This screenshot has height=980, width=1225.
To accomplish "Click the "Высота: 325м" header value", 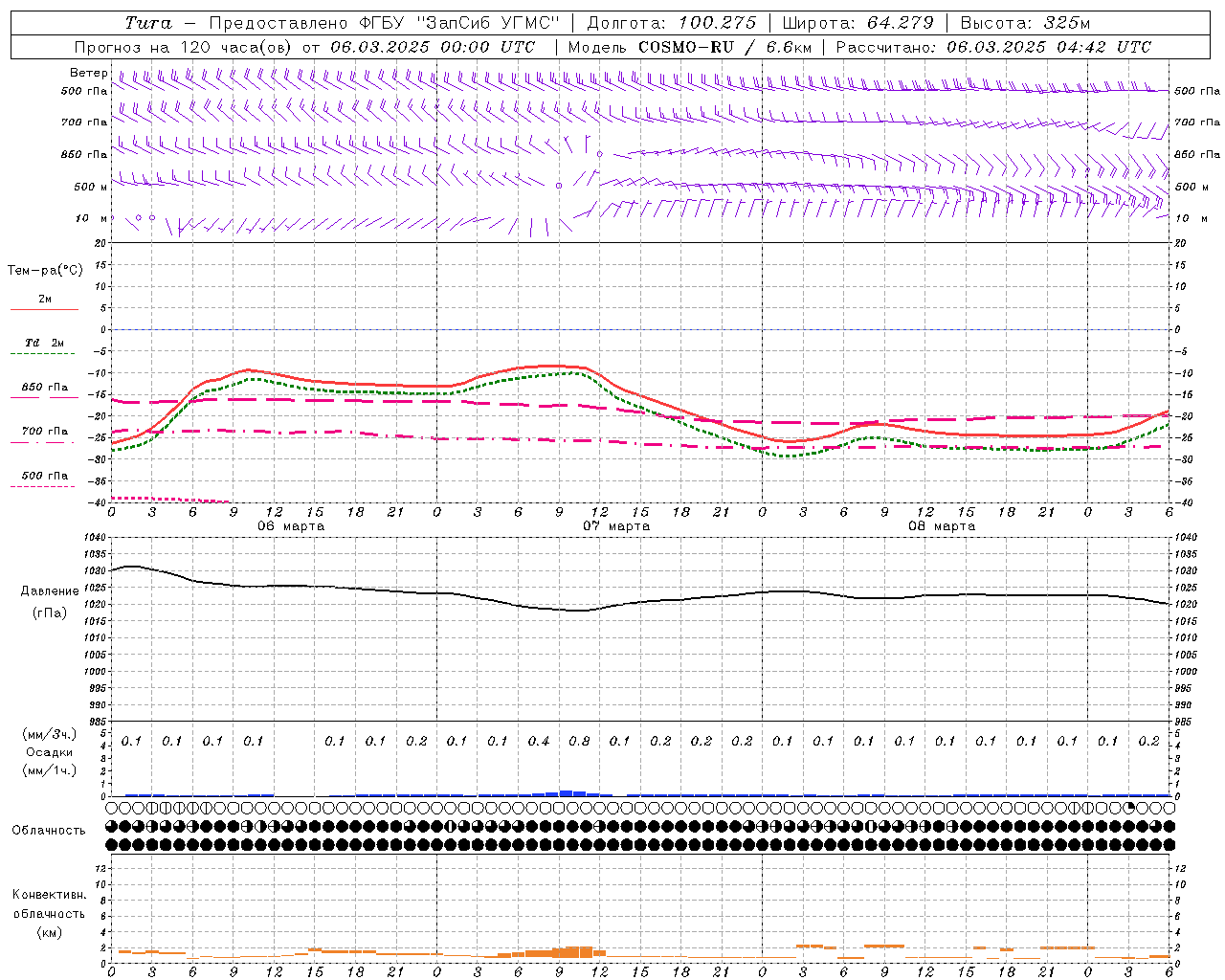I will click(1025, 23).
